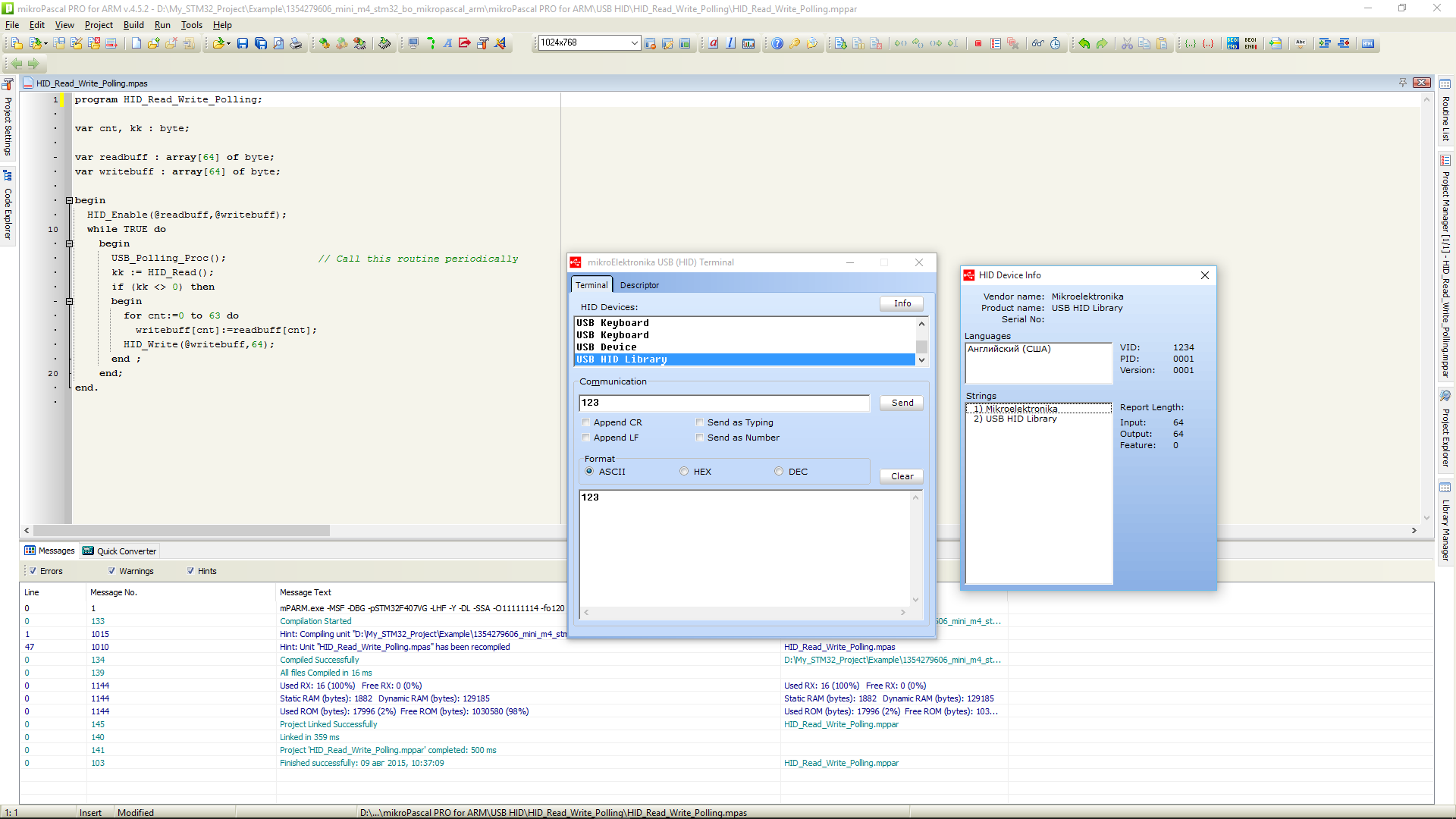Enable the Append CR checkbox
Viewport: 1456px width, 819px height.
(586, 422)
